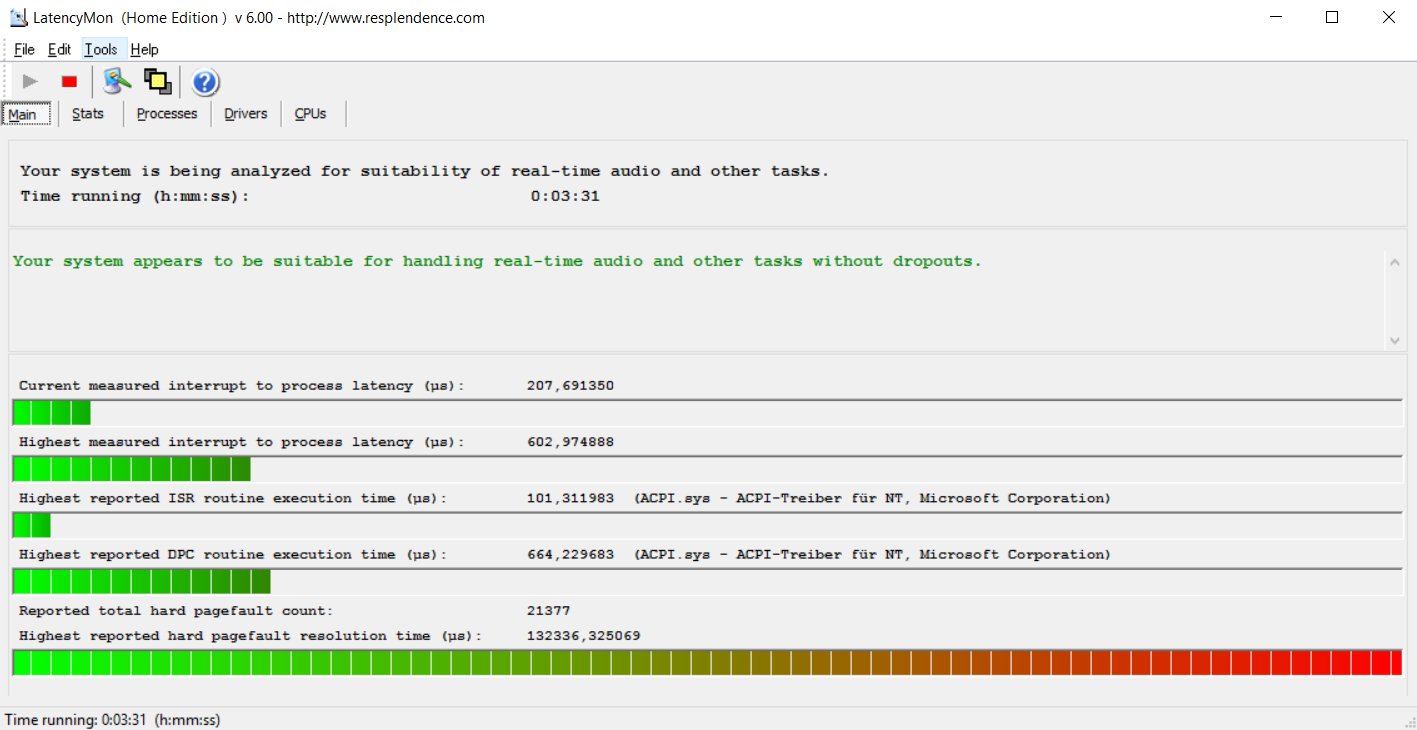Image resolution: width=1417 pixels, height=730 pixels.
Task: Select the Main tab
Action: 22,114
